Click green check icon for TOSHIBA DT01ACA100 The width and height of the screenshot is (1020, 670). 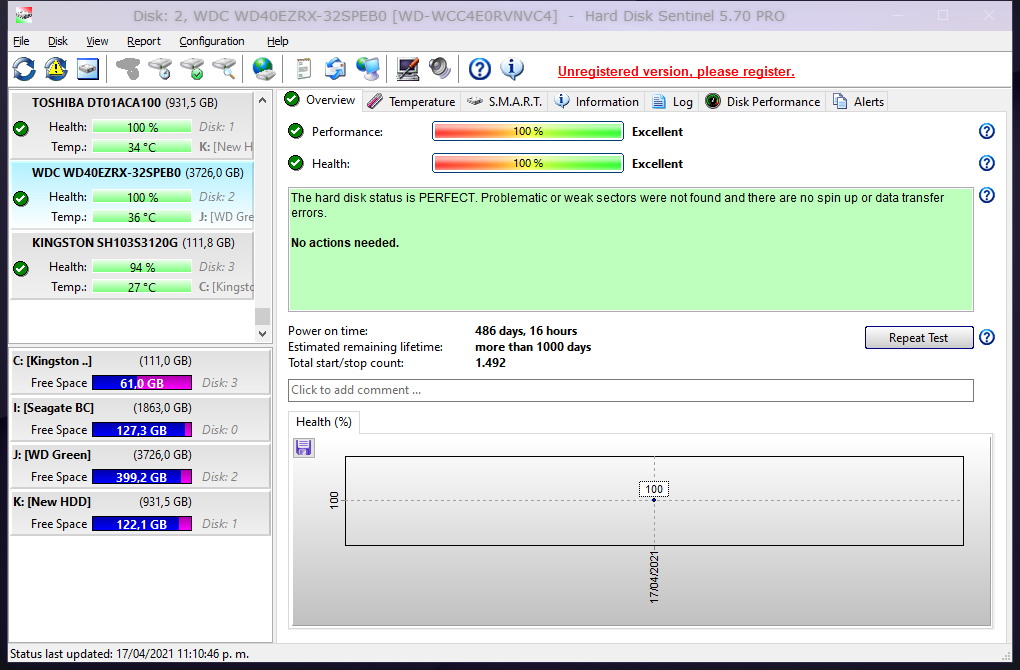coord(21,129)
